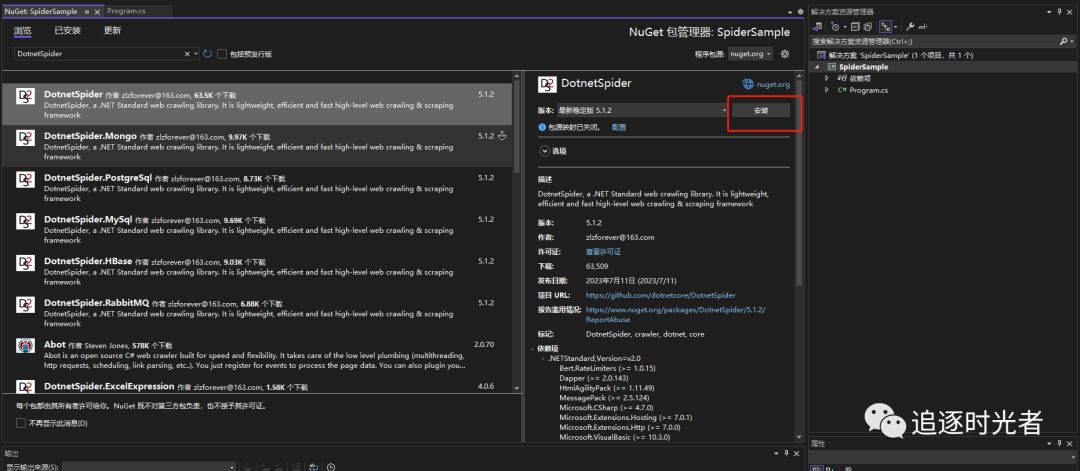The width and height of the screenshot is (1080, 471).
Task: Toggle the track active item icon
Action: point(885,27)
